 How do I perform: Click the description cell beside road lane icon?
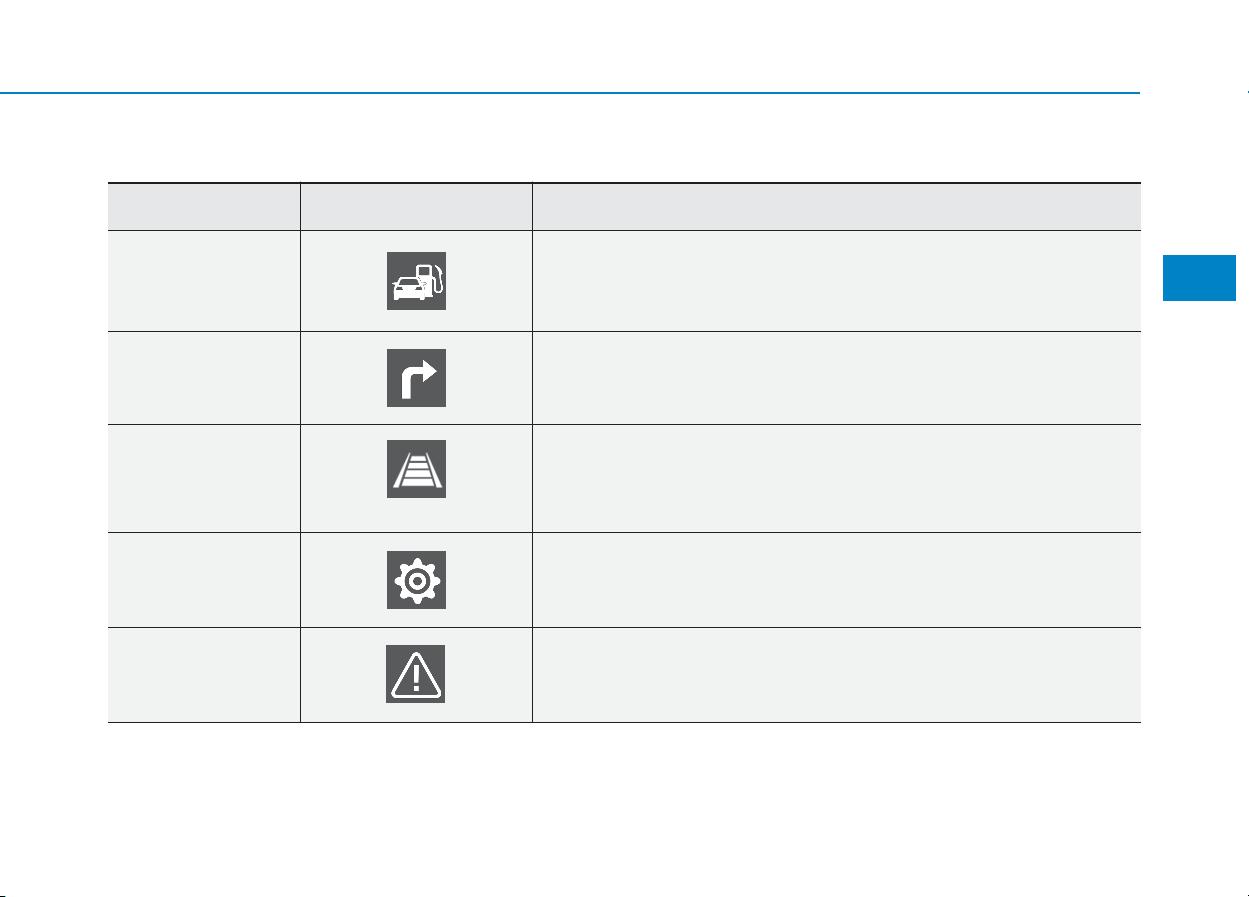836,478
